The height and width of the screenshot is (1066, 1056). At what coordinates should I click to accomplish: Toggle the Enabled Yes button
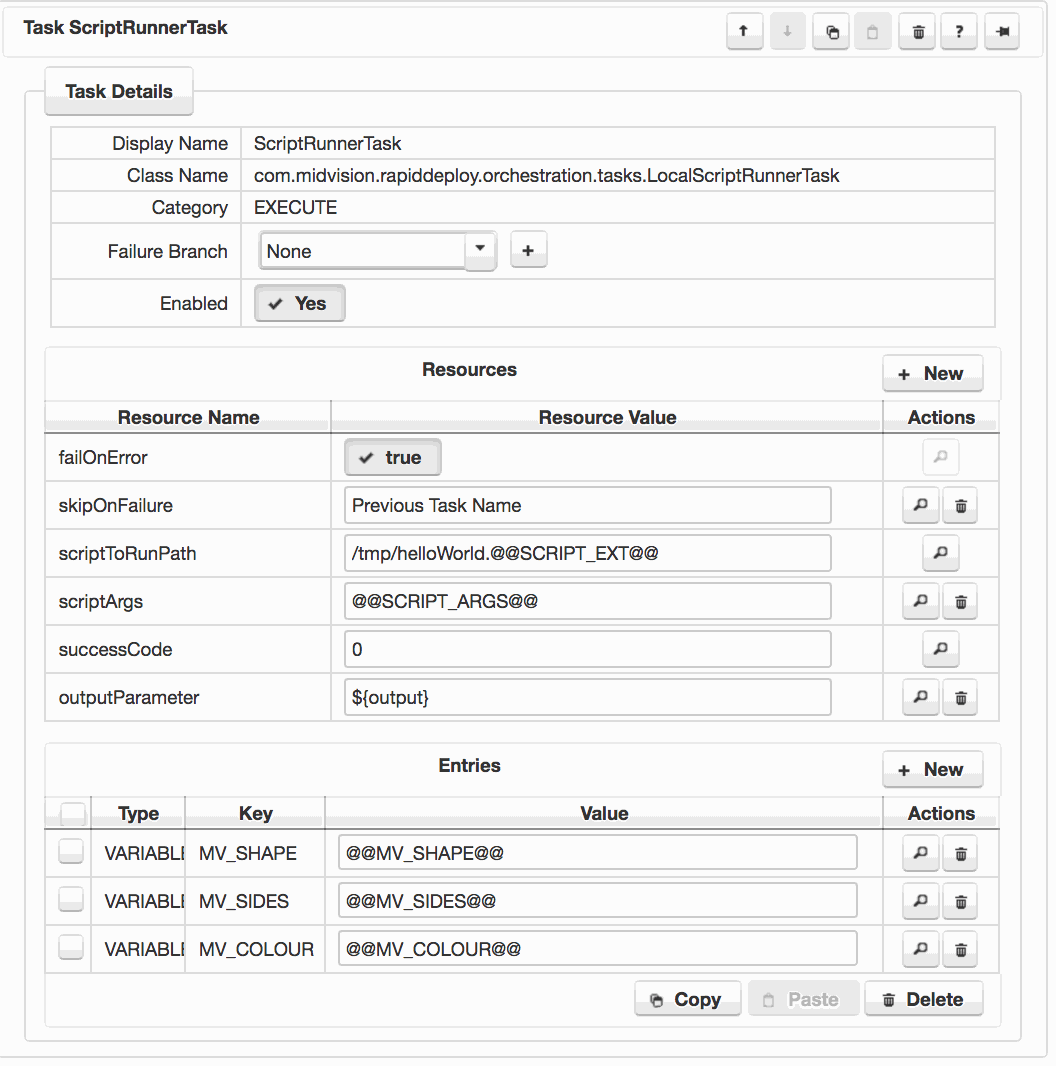[299, 303]
